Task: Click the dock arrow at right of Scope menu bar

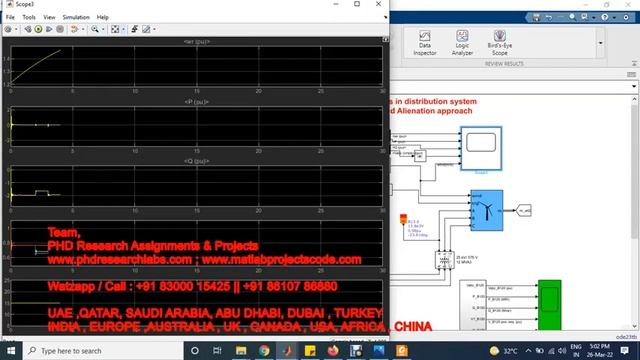Action: click(385, 18)
